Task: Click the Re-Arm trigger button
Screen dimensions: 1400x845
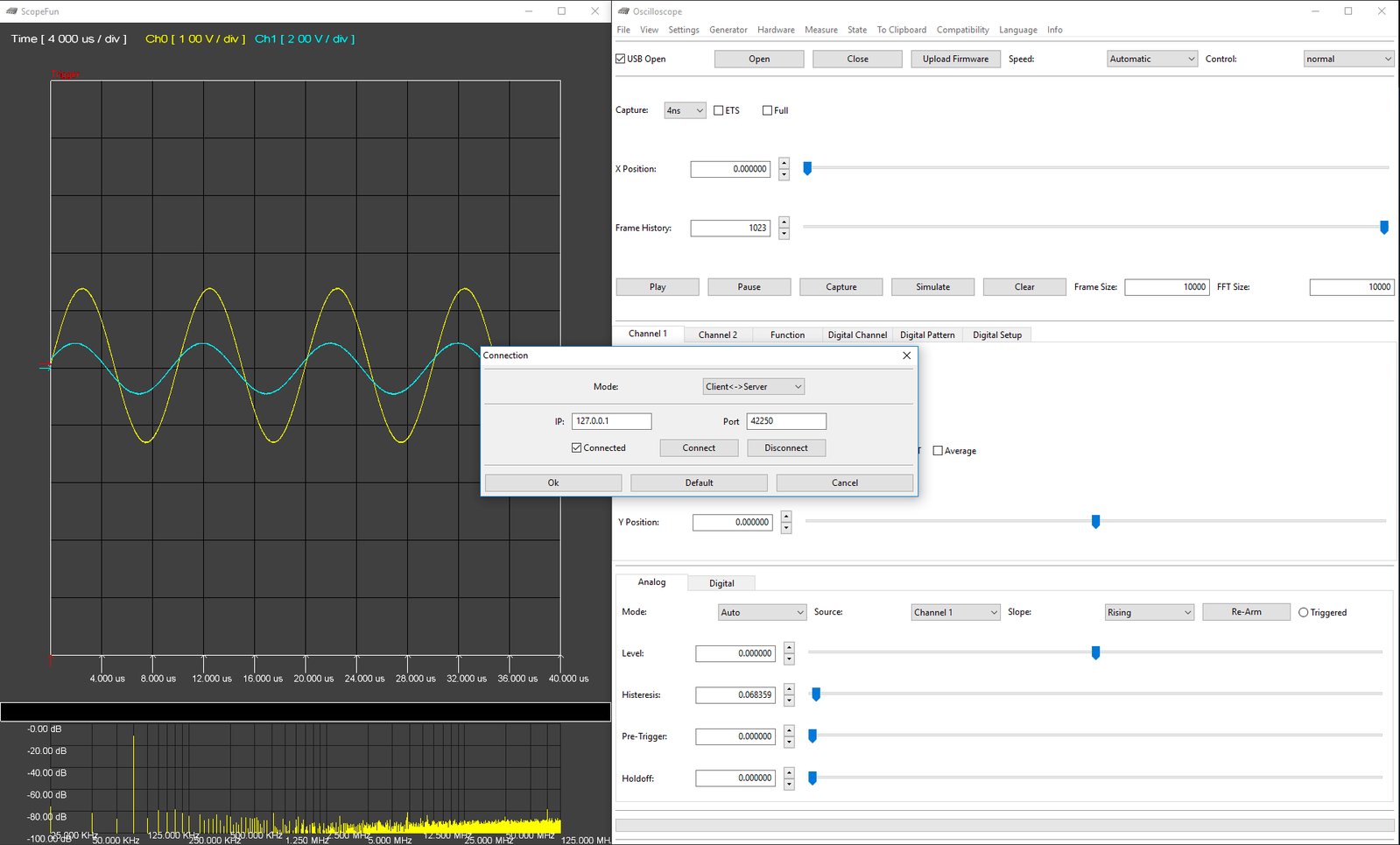Action: [x=1246, y=612]
